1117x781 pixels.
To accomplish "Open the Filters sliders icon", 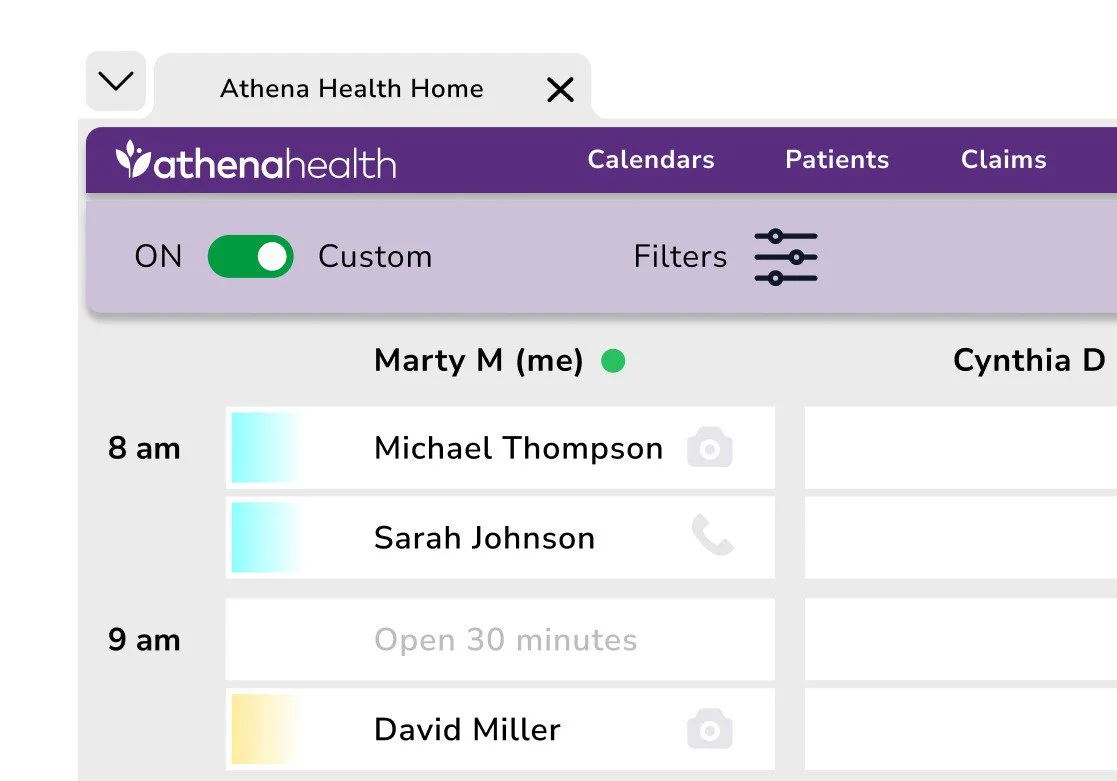I will click(785, 257).
